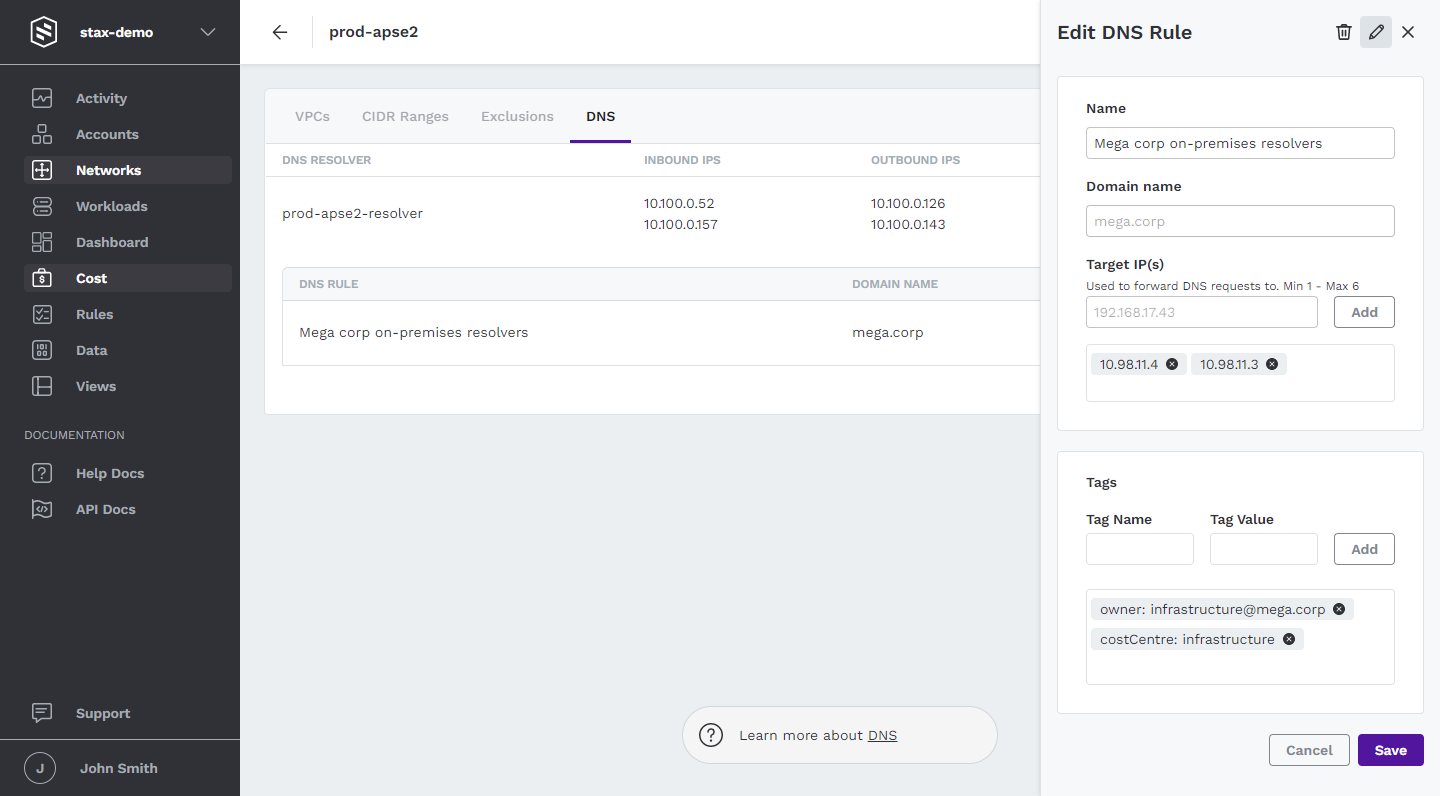
Task: Click the question mark help icon
Action: pos(711,735)
